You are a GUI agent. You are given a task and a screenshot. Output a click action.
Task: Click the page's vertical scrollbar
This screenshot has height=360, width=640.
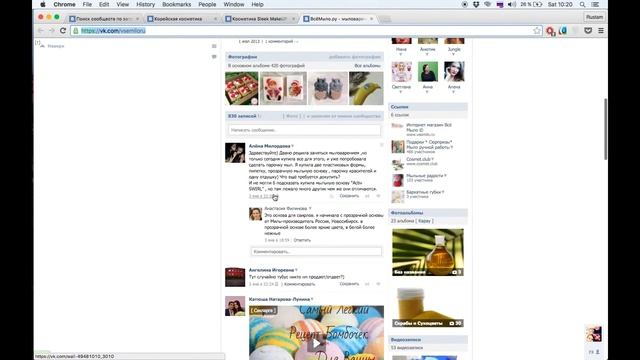(605, 129)
